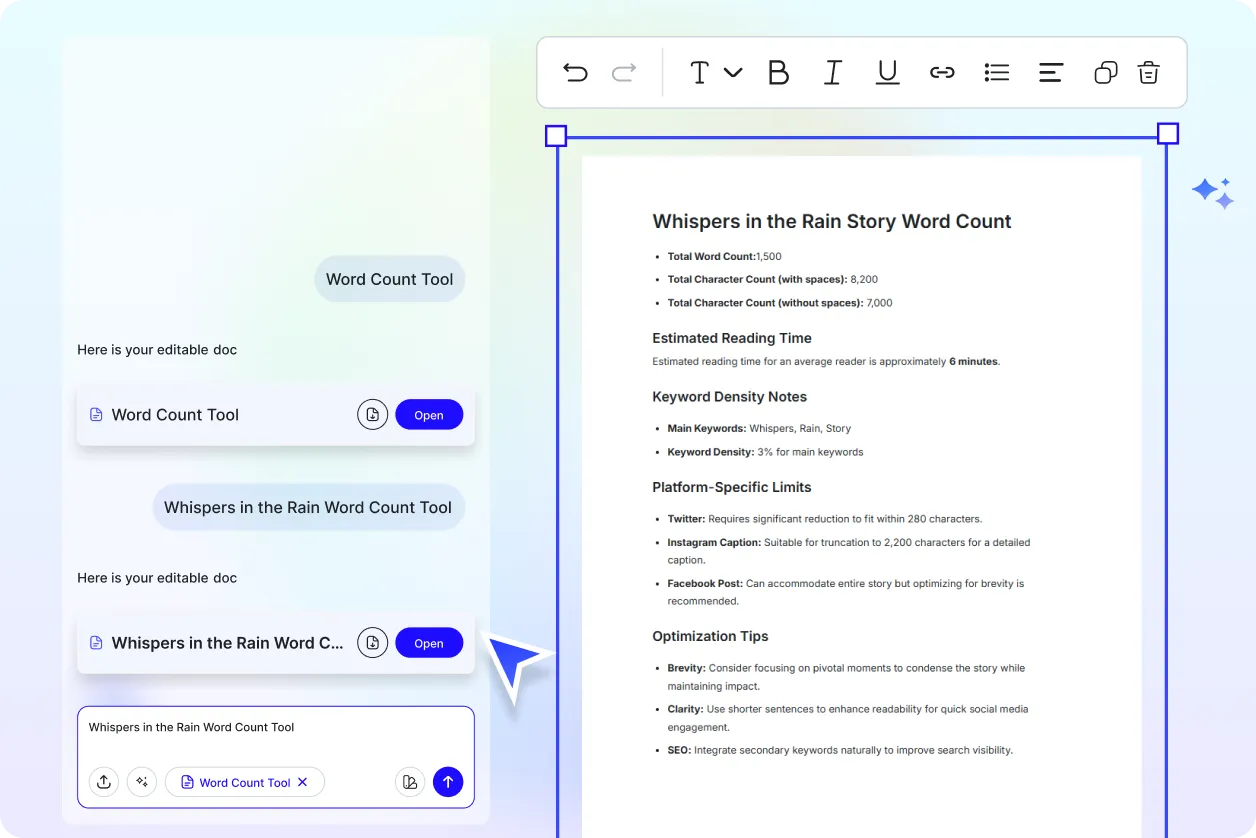The width and height of the screenshot is (1256, 838).
Task: Click the AI sparkle stars icon
Action: (1213, 193)
